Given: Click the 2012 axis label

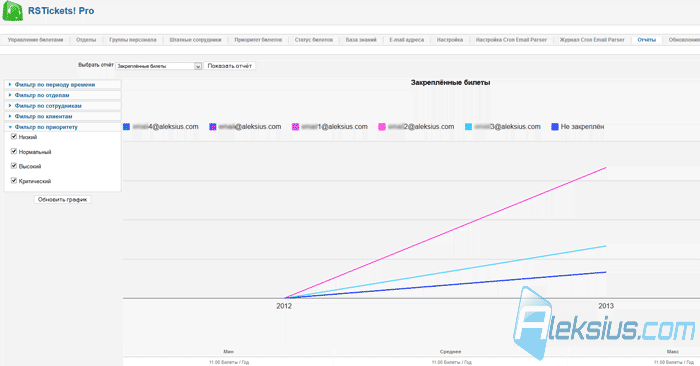Looking at the screenshot, I should tap(284, 306).
